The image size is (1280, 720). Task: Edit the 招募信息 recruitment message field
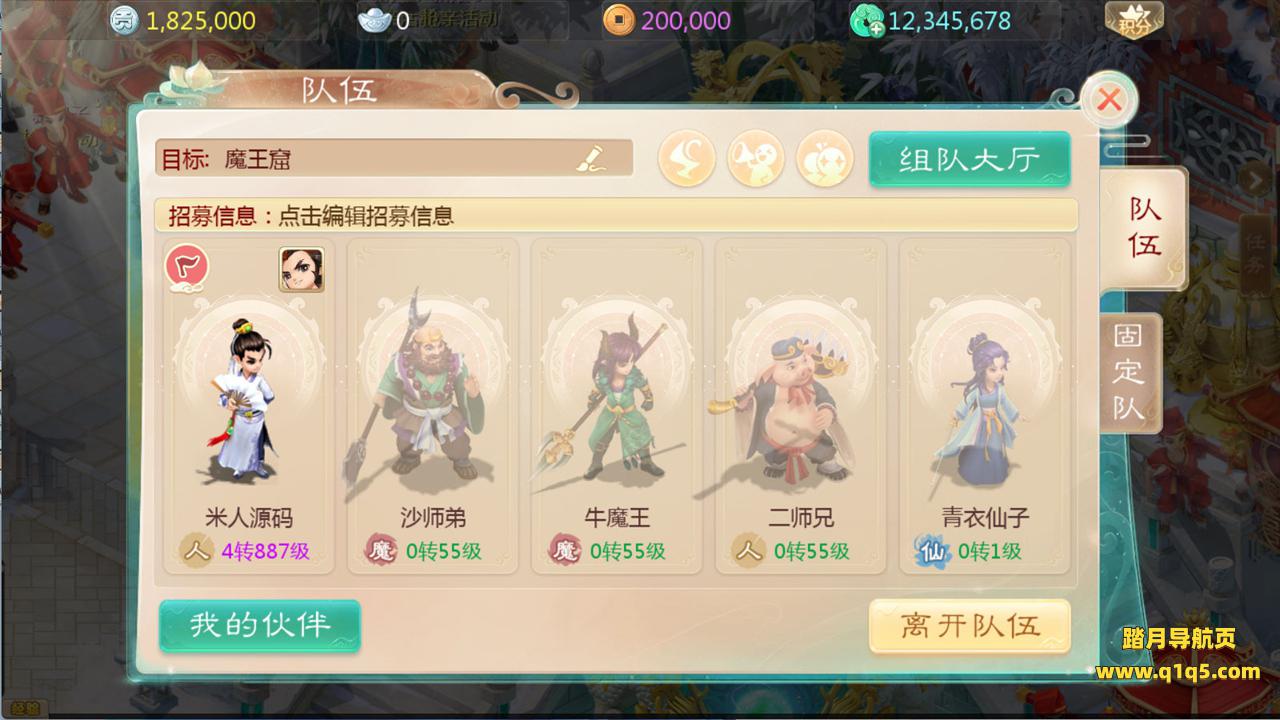point(616,215)
